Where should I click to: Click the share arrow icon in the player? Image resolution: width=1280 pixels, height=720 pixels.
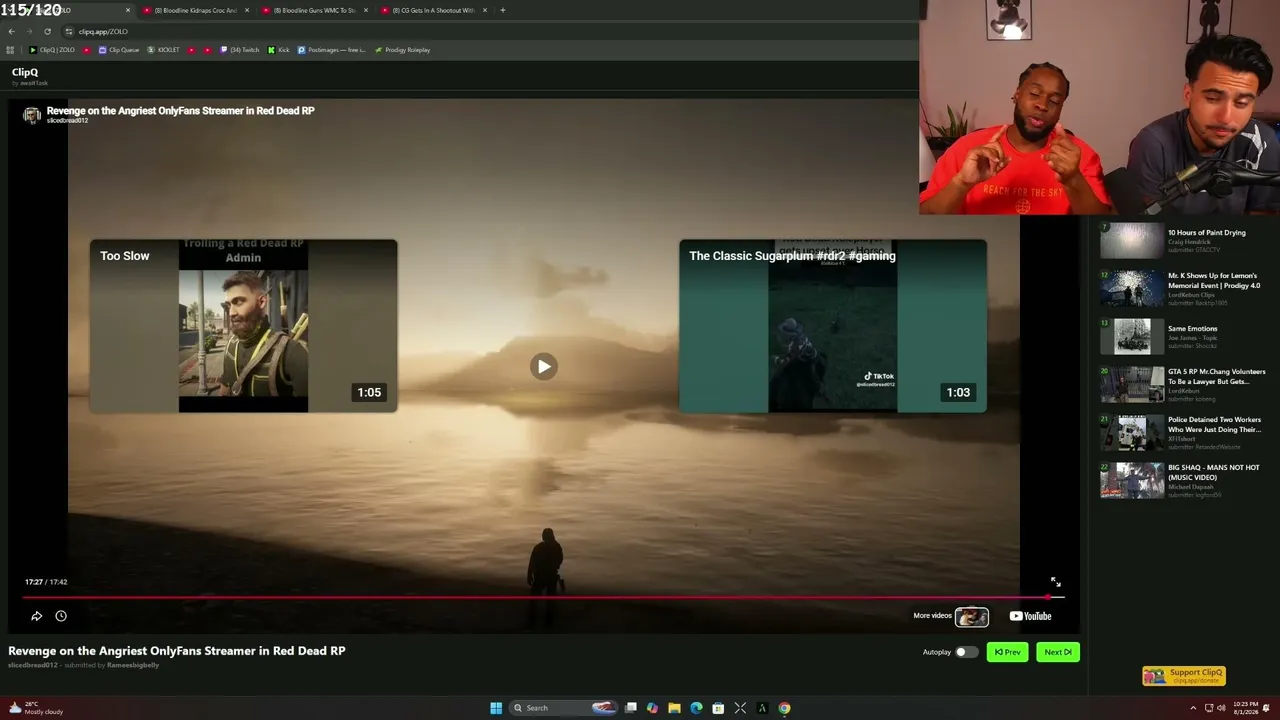pyautogui.click(x=37, y=616)
